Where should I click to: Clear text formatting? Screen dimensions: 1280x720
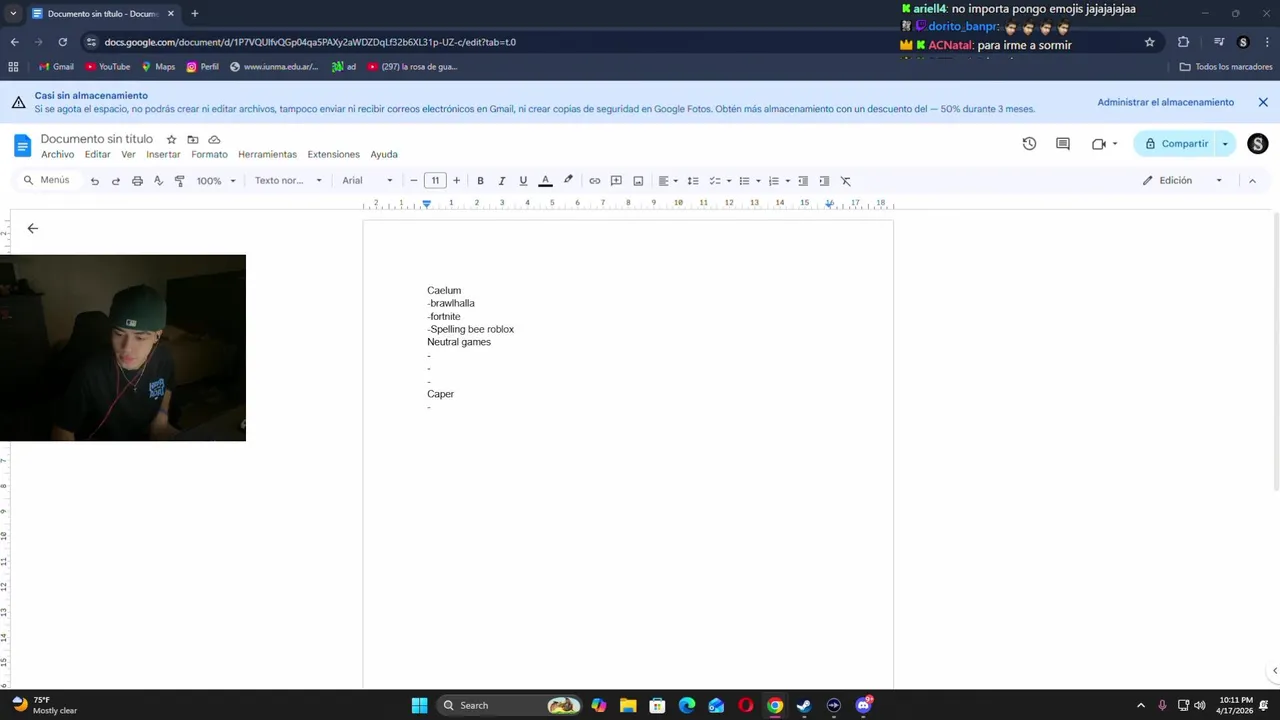(846, 181)
